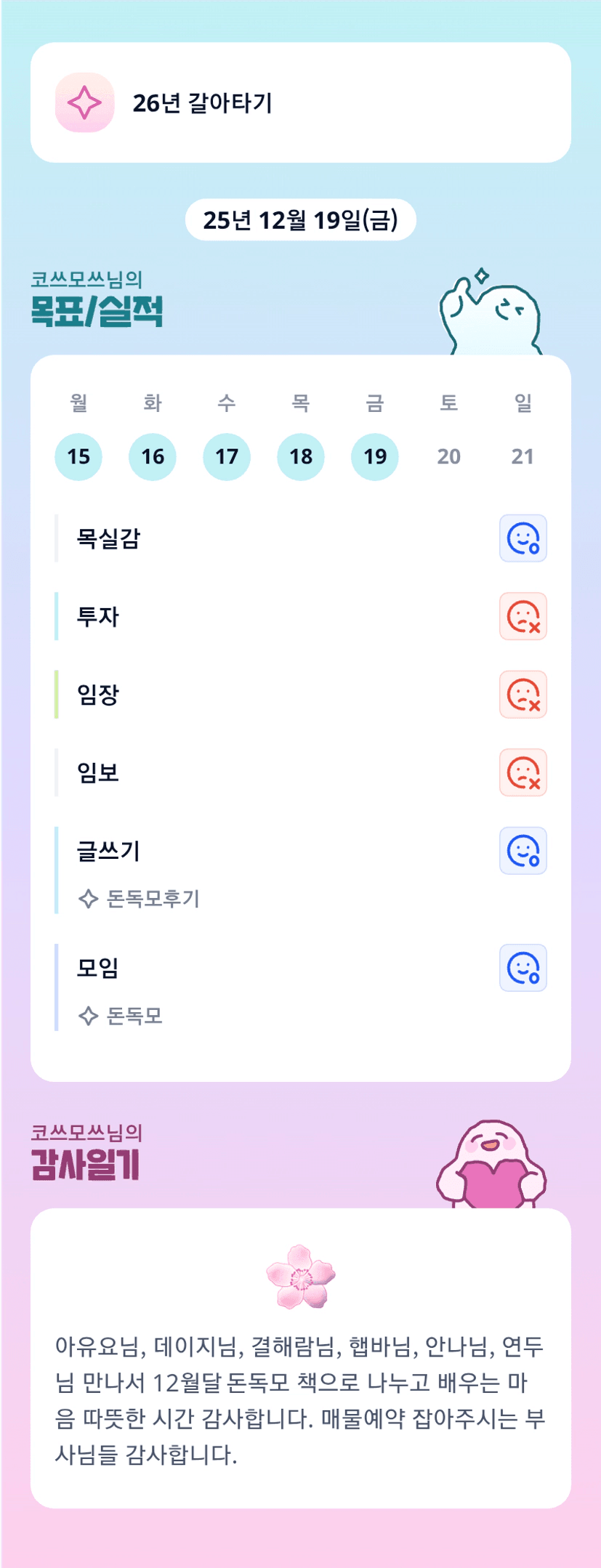Click the red sad face beside 임보

(523, 772)
